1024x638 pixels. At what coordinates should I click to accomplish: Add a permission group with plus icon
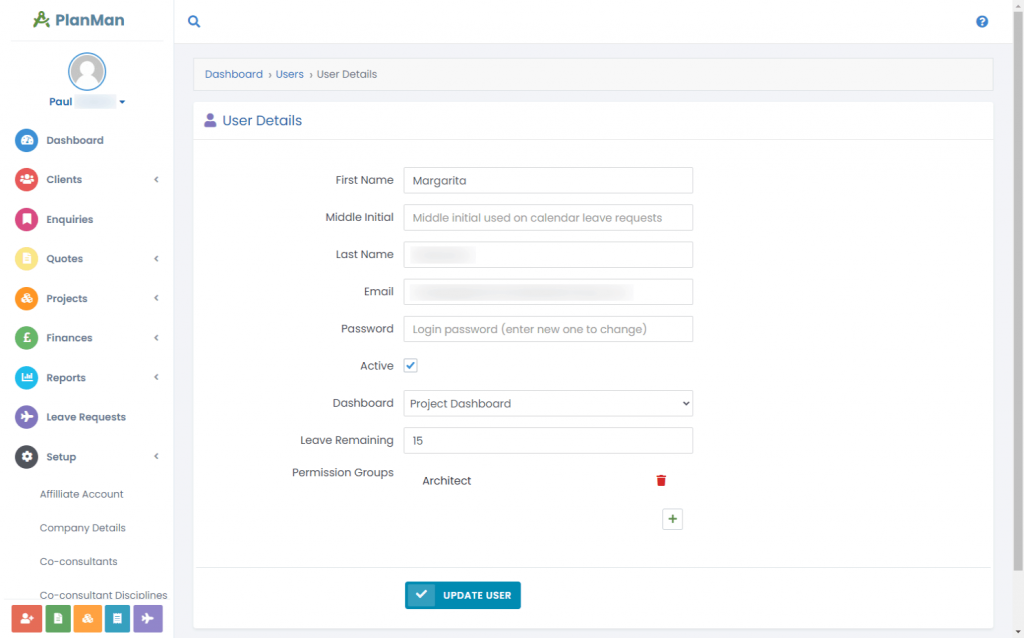pyautogui.click(x=672, y=519)
